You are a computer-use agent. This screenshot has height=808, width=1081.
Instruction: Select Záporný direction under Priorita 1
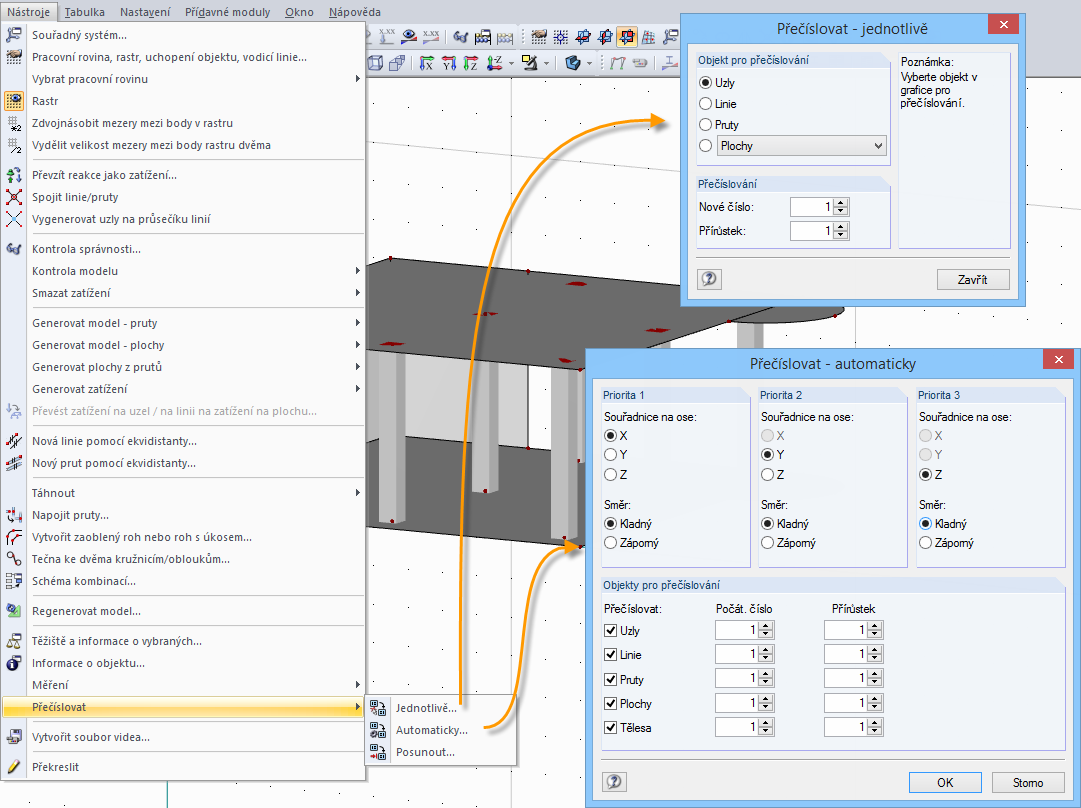coord(610,543)
